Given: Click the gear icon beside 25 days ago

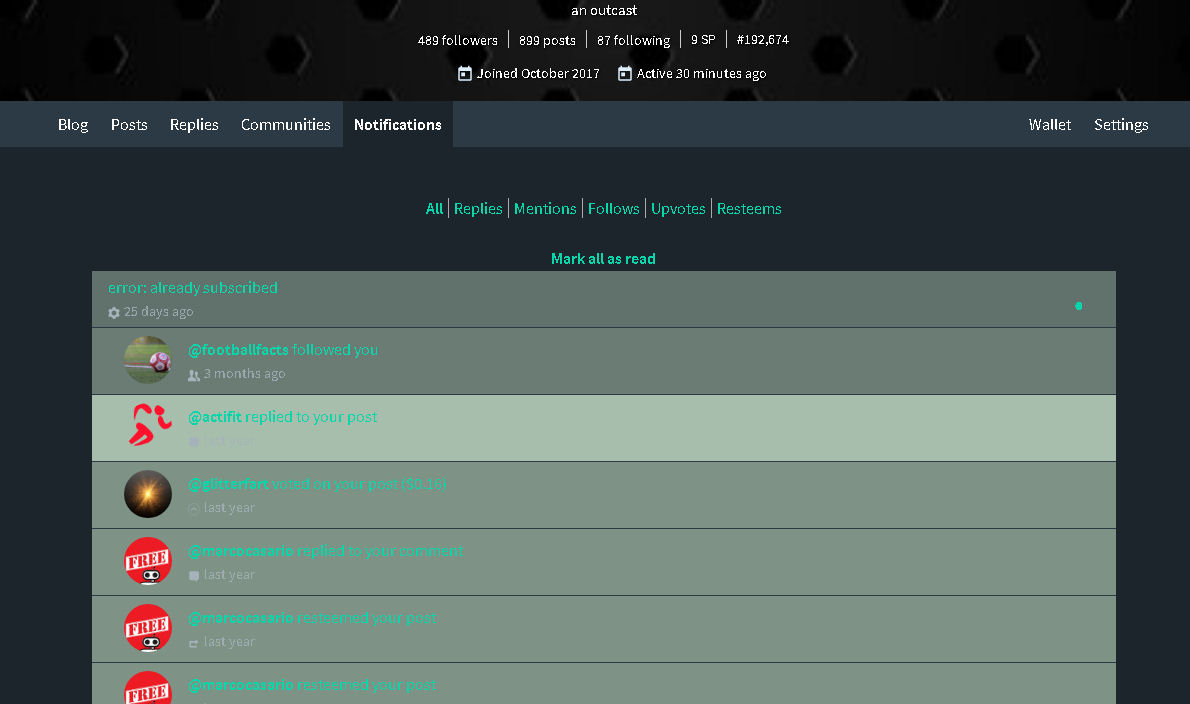Looking at the screenshot, I should click(x=114, y=313).
